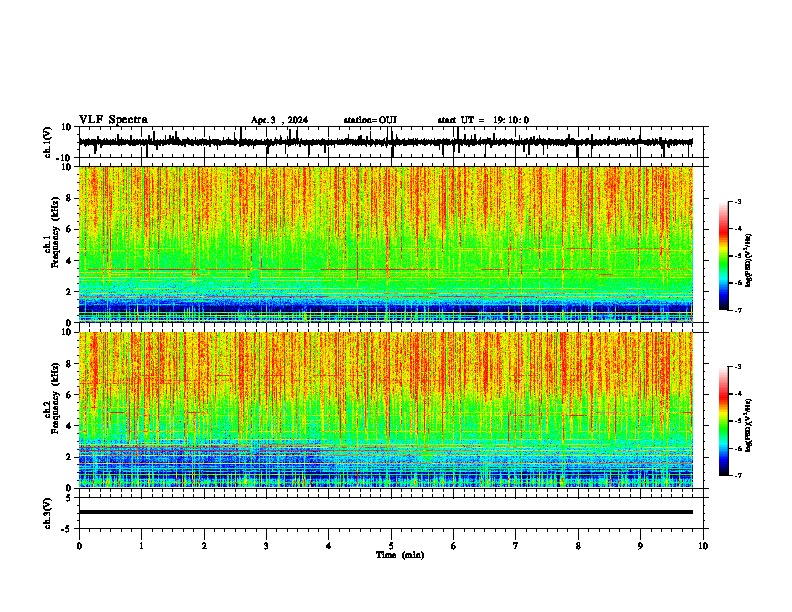This screenshot has width=792, height=612.
Task: Select the "start UT = 19:10:0" text
Action: (x=483, y=120)
